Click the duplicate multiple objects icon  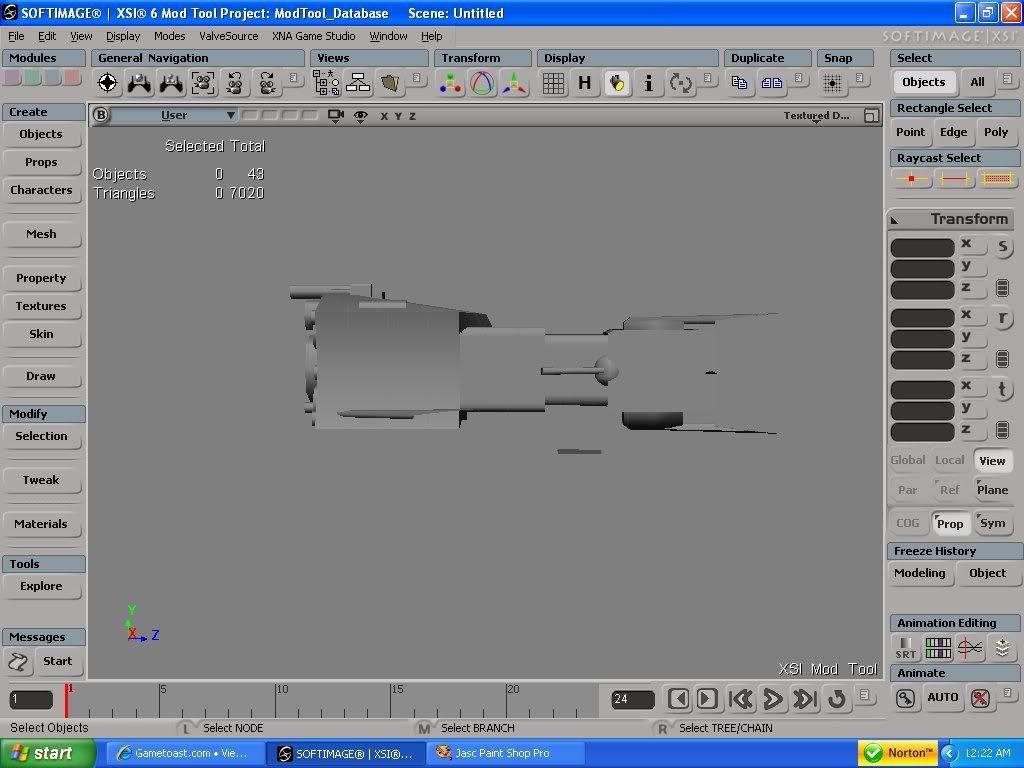coord(771,83)
